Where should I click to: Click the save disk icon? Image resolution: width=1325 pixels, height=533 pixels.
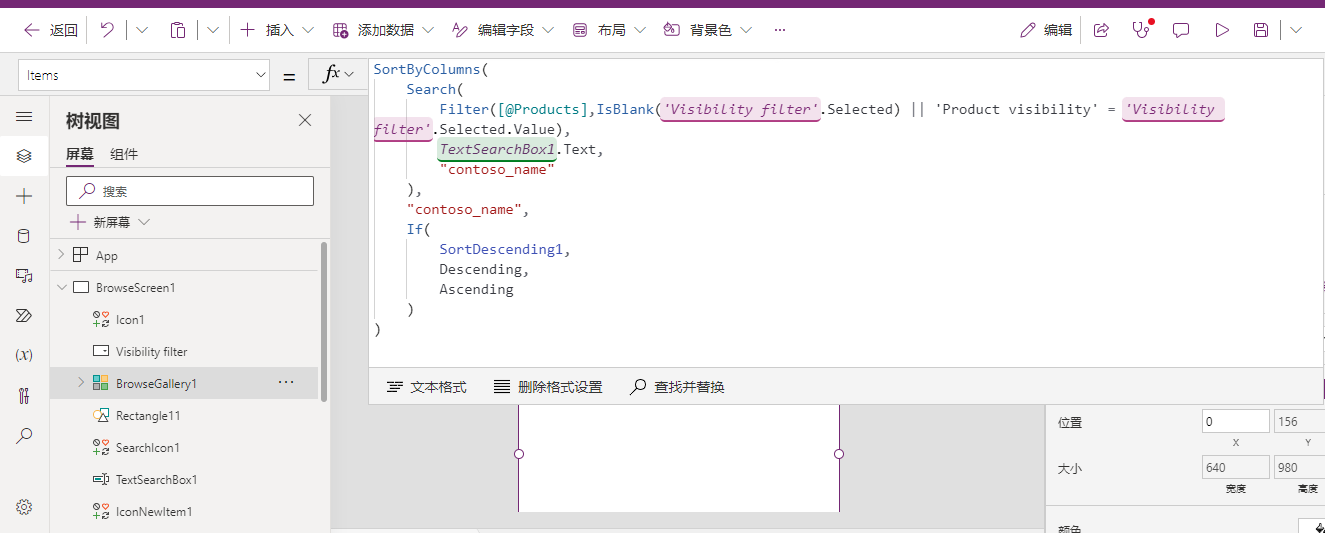pyautogui.click(x=1261, y=30)
